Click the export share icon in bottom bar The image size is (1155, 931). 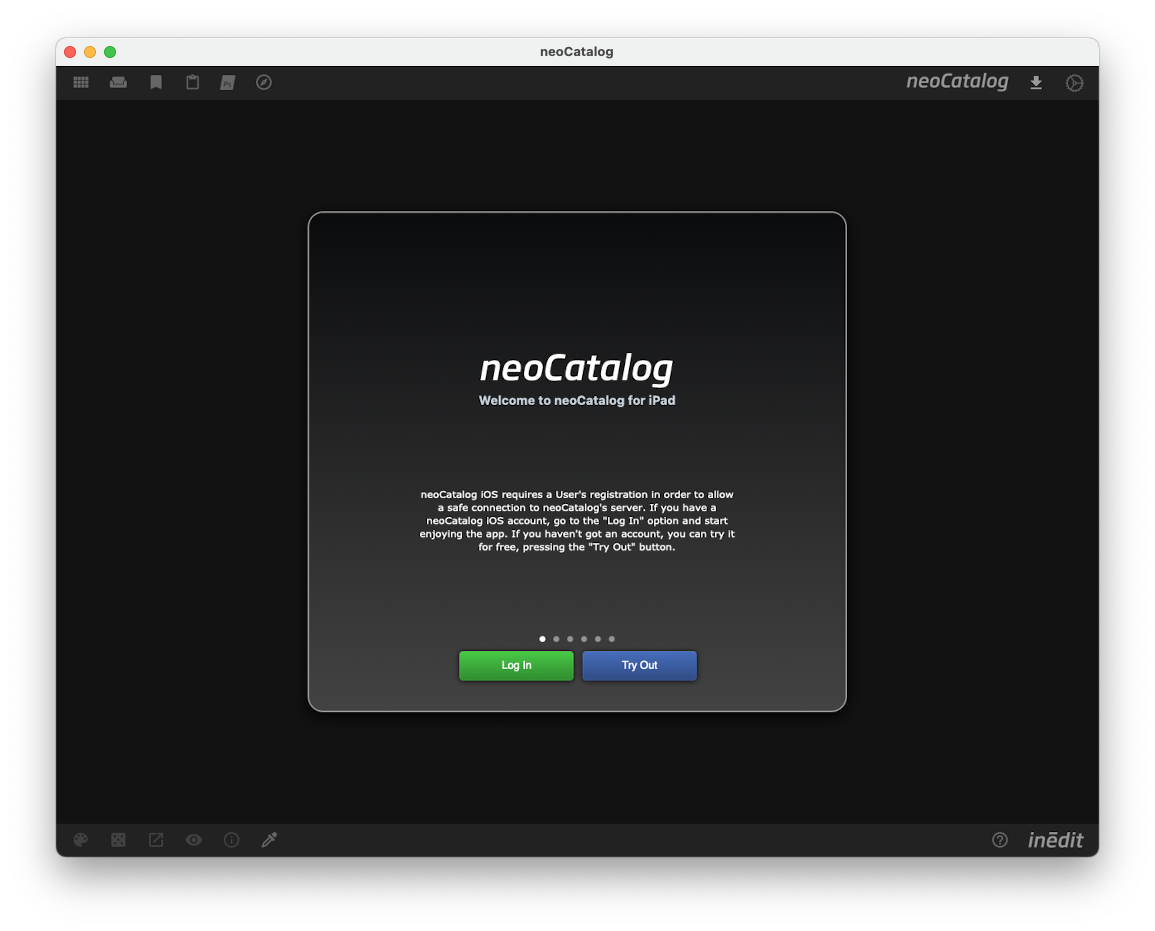click(155, 840)
